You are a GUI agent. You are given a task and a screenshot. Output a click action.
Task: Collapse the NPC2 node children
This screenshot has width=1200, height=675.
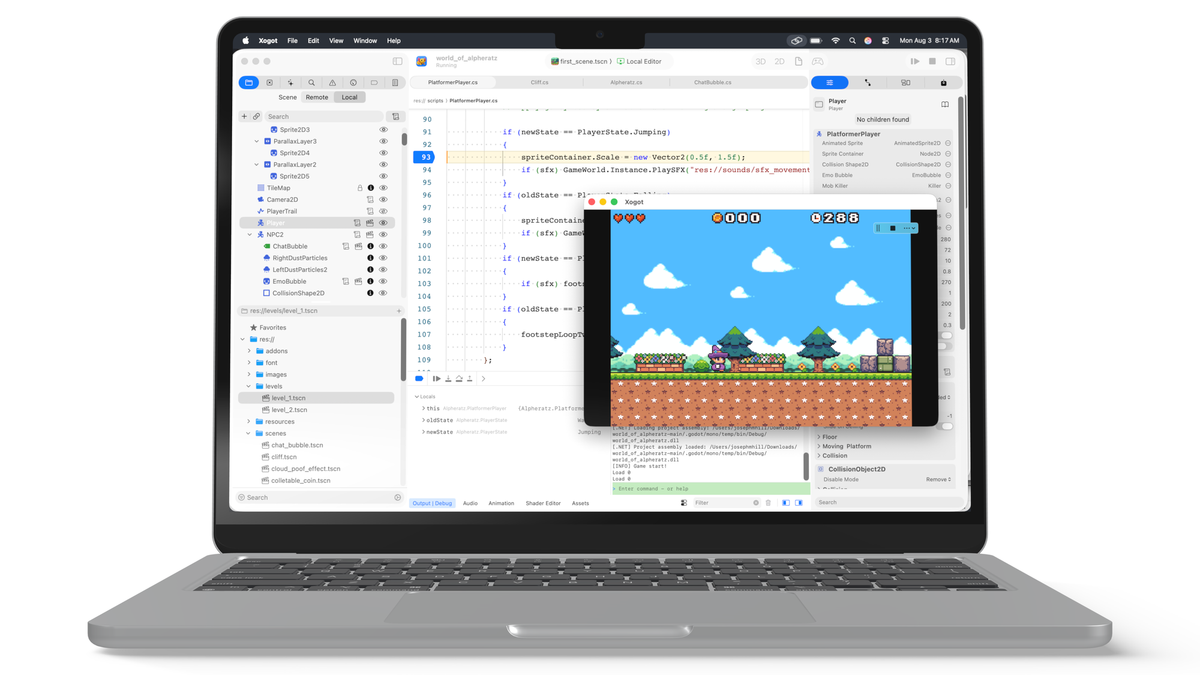(x=250, y=235)
